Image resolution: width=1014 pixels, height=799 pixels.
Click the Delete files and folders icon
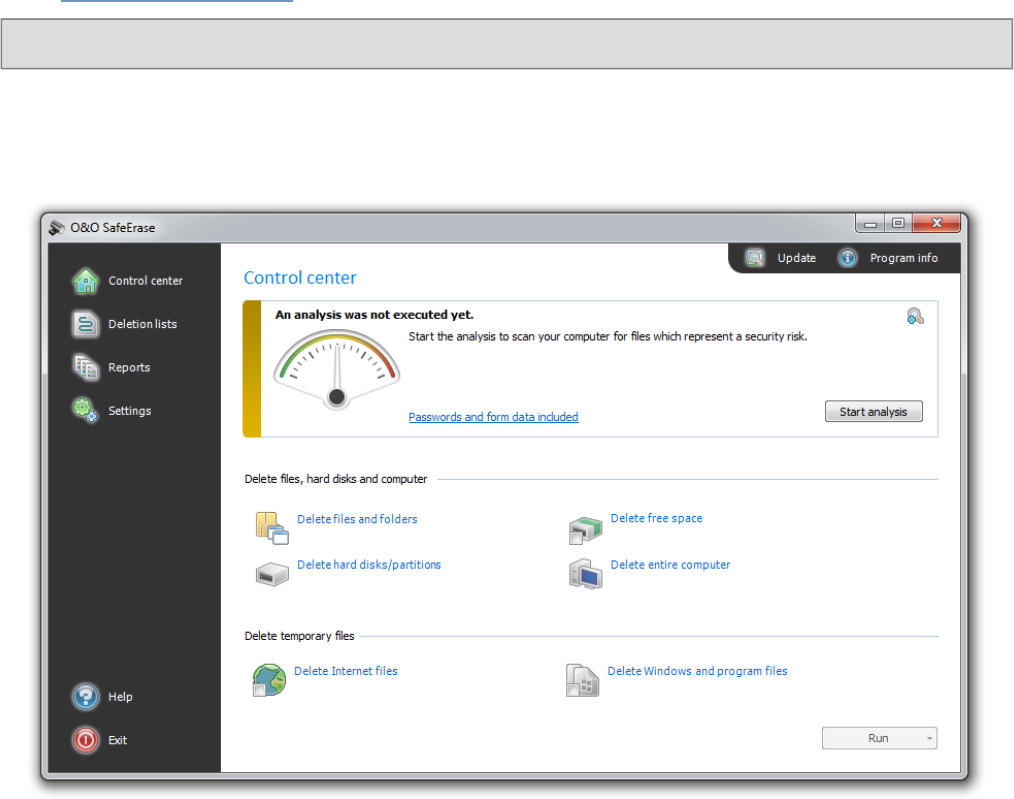[272, 527]
